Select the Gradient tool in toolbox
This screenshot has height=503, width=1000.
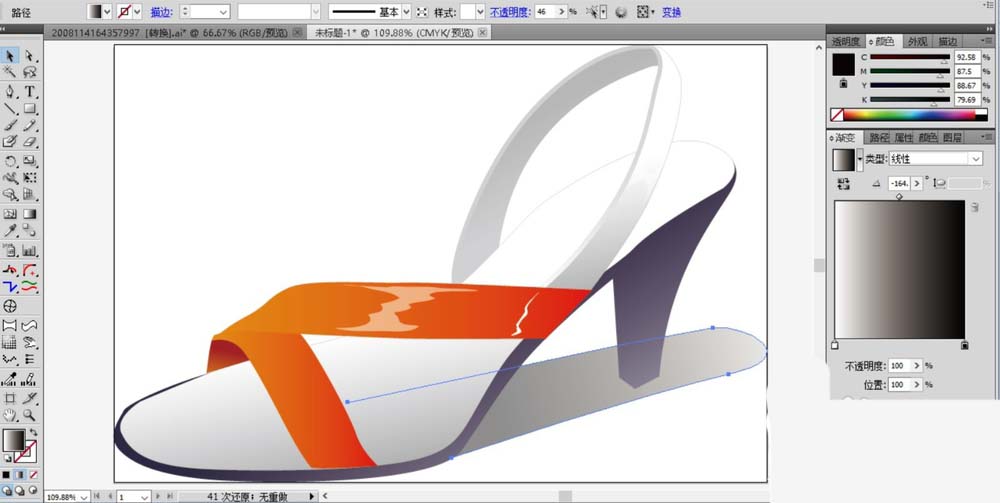(29, 214)
